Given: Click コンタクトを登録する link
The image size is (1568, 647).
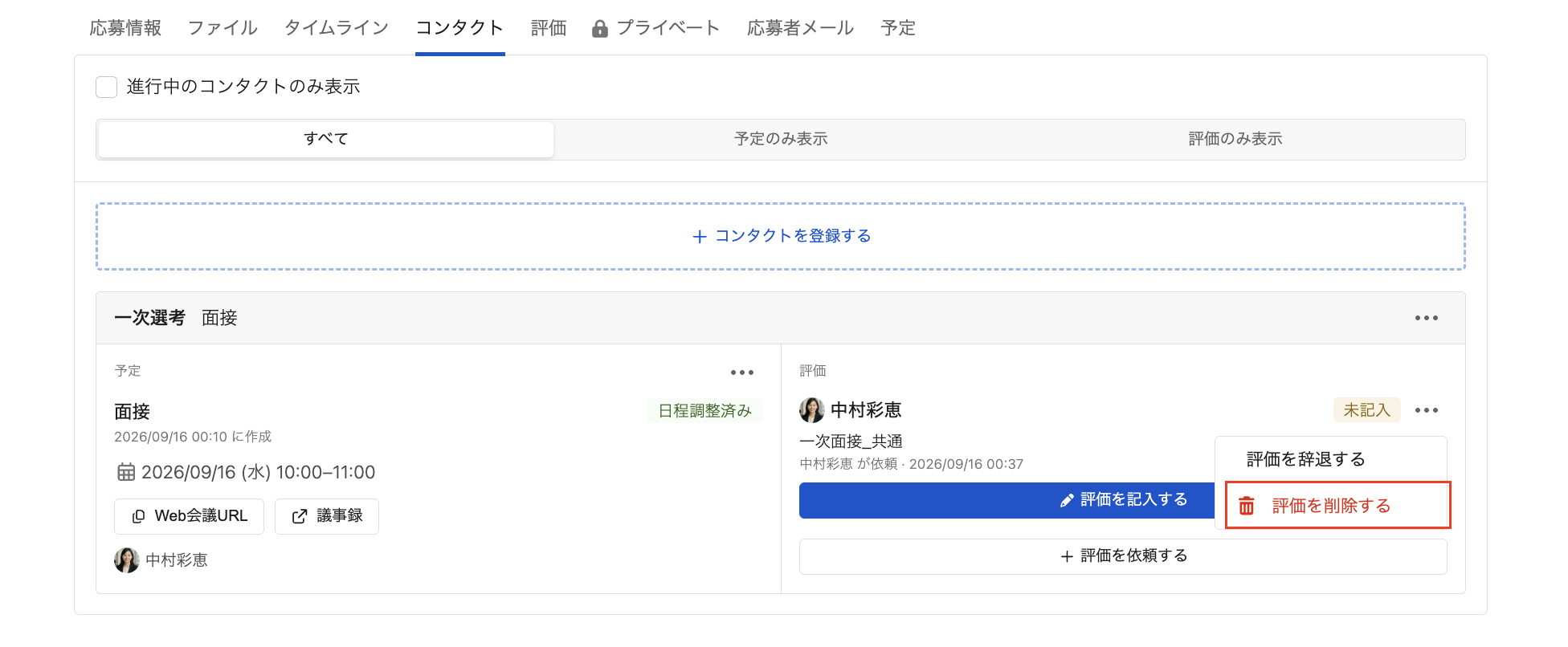Looking at the screenshot, I should (781, 236).
